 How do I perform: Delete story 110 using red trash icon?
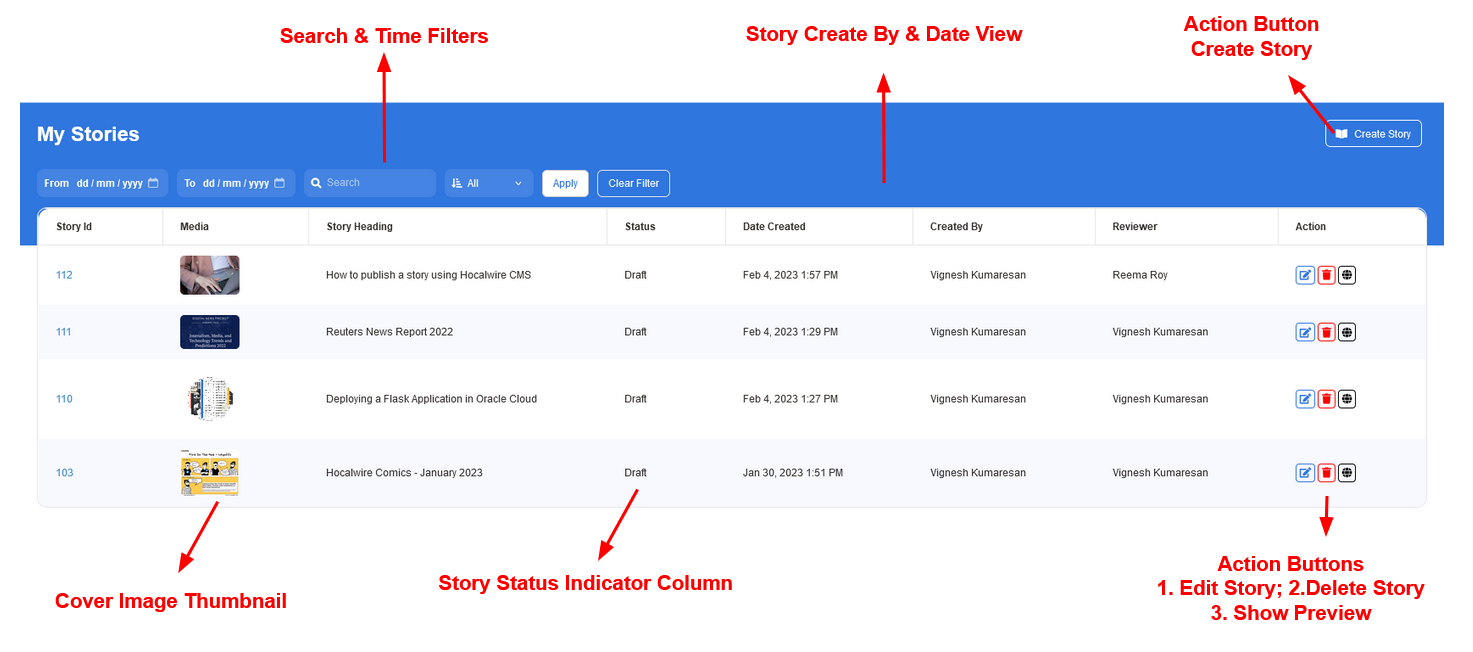click(x=1326, y=399)
